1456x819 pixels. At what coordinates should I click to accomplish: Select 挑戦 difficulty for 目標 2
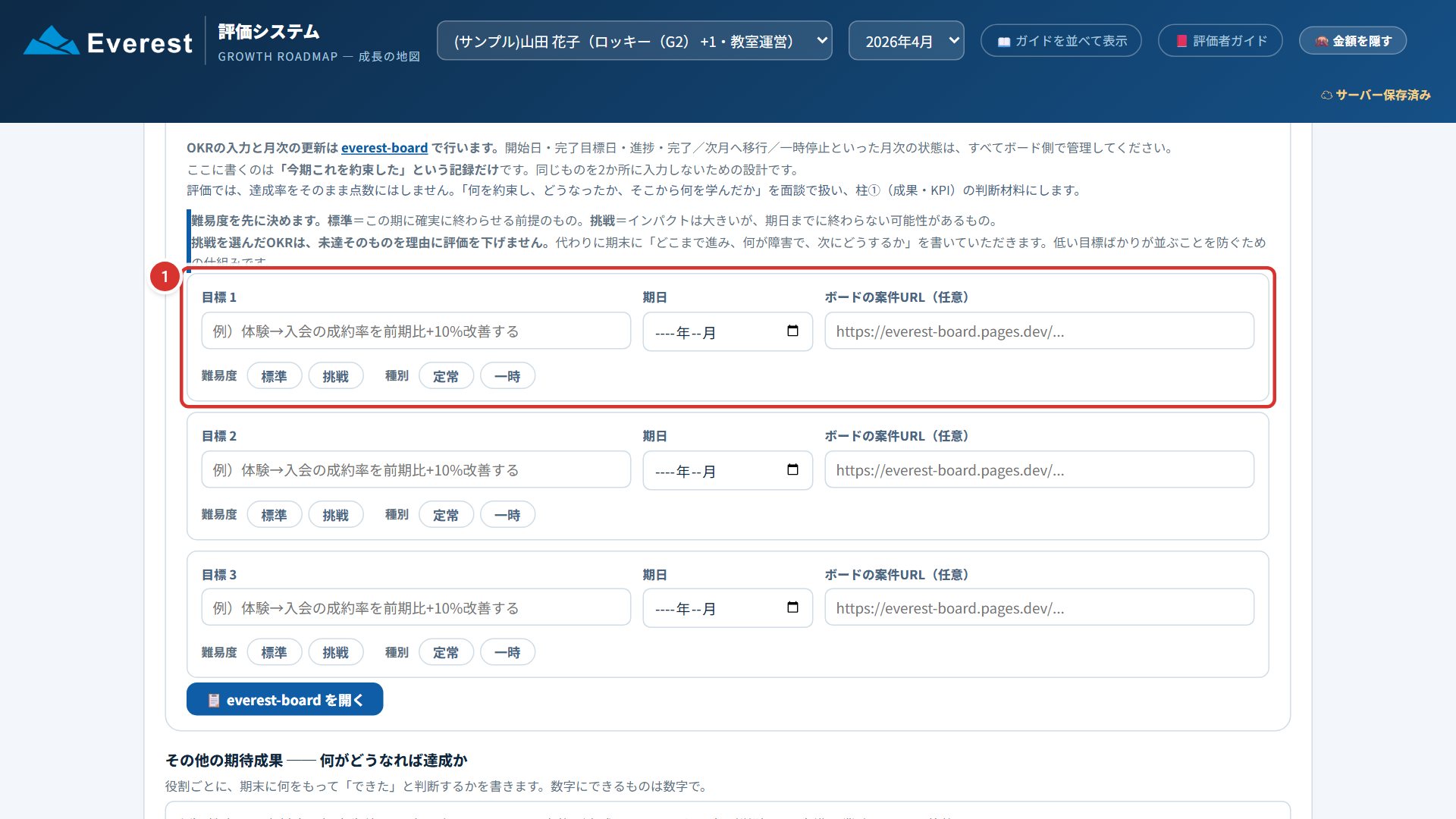[x=336, y=515]
